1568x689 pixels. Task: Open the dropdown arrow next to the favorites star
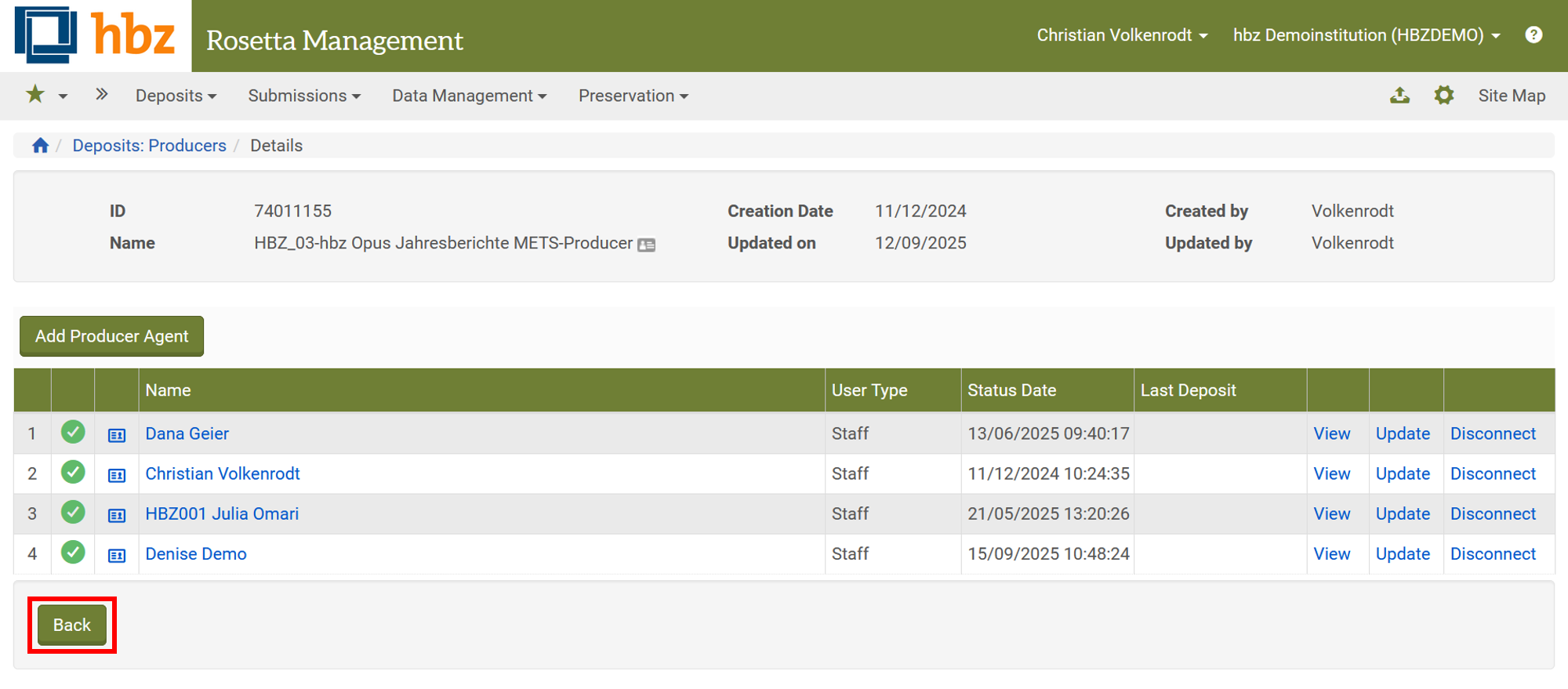pos(64,96)
